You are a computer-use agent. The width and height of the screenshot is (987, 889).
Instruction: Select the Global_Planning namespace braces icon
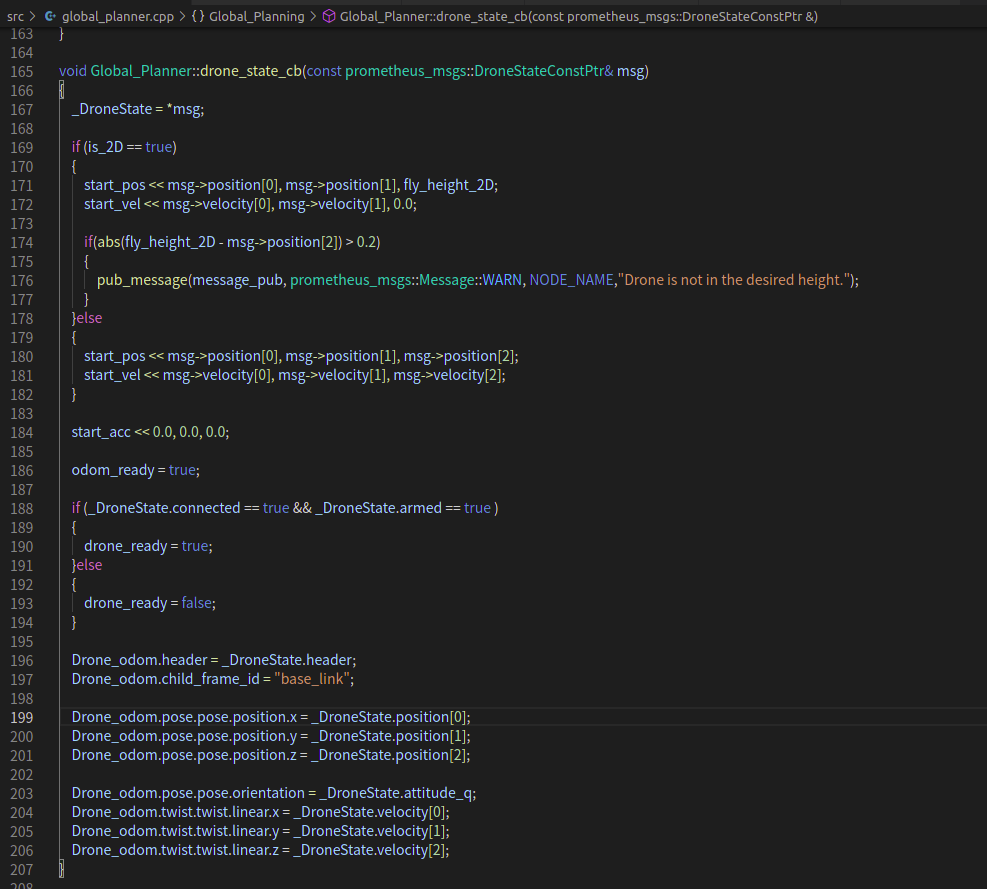point(198,16)
